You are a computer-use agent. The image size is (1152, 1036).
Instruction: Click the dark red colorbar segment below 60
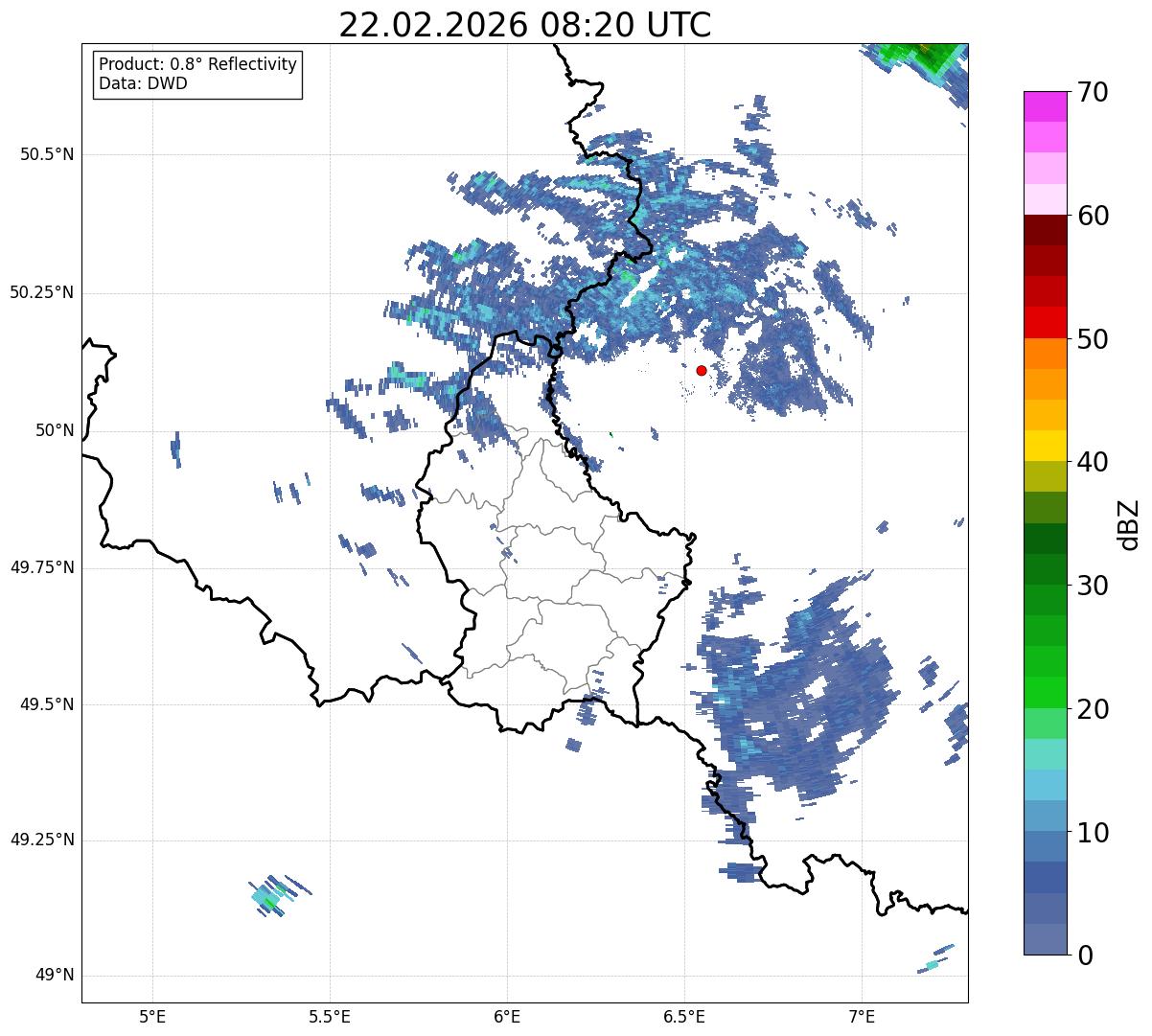[1045, 230]
